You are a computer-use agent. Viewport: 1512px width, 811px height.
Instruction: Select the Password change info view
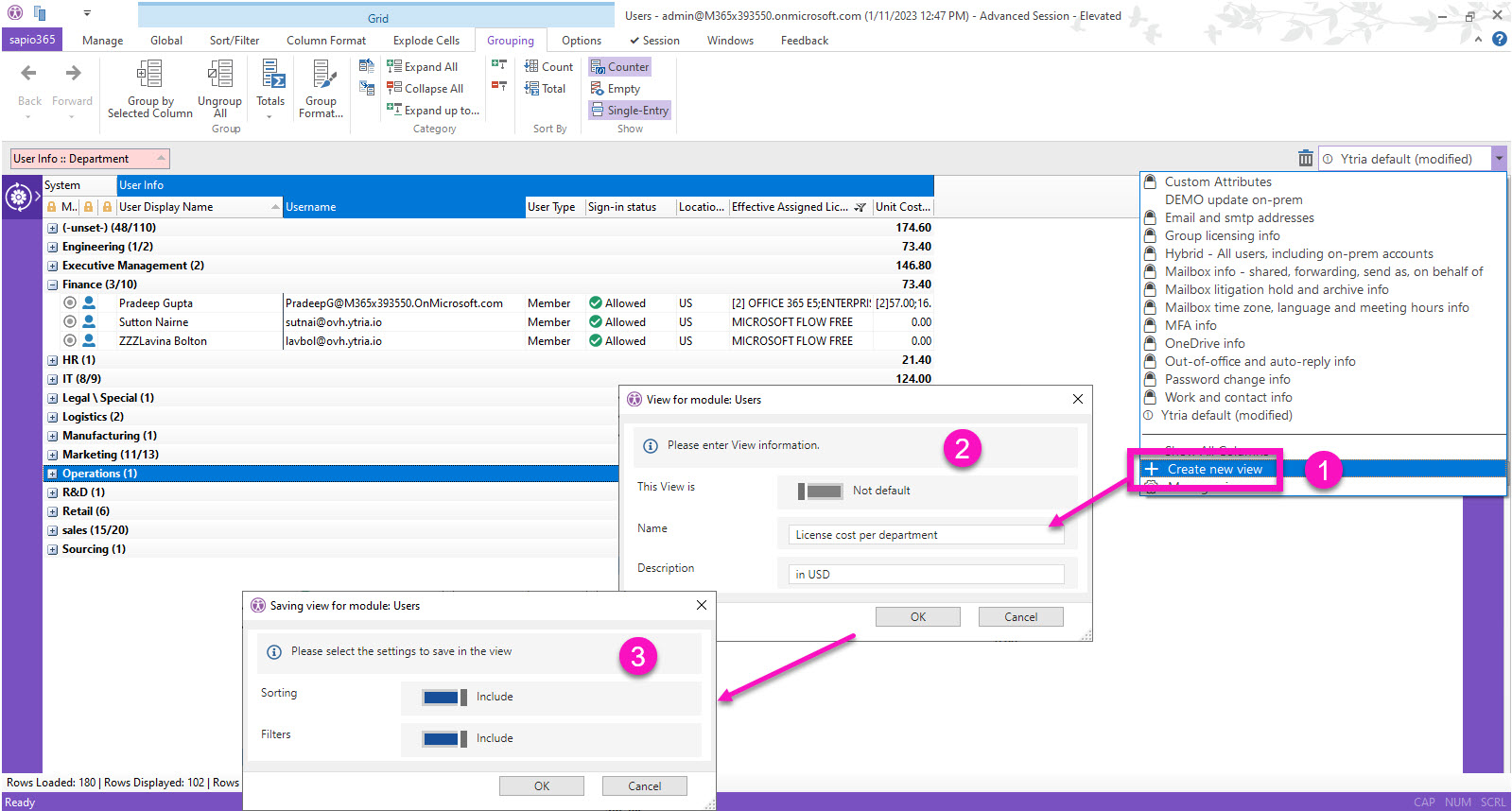click(1227, 379)
